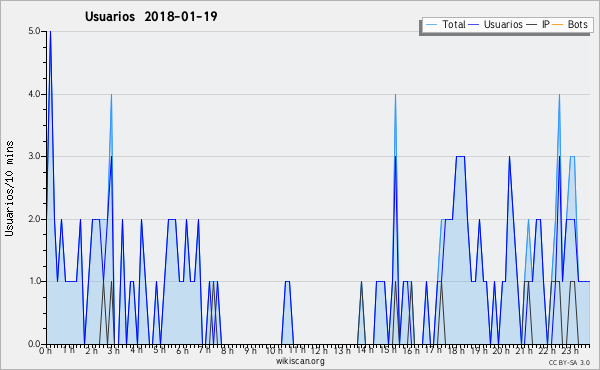Click the Total peak at 4.0 after 15 h

coord(395,95)
